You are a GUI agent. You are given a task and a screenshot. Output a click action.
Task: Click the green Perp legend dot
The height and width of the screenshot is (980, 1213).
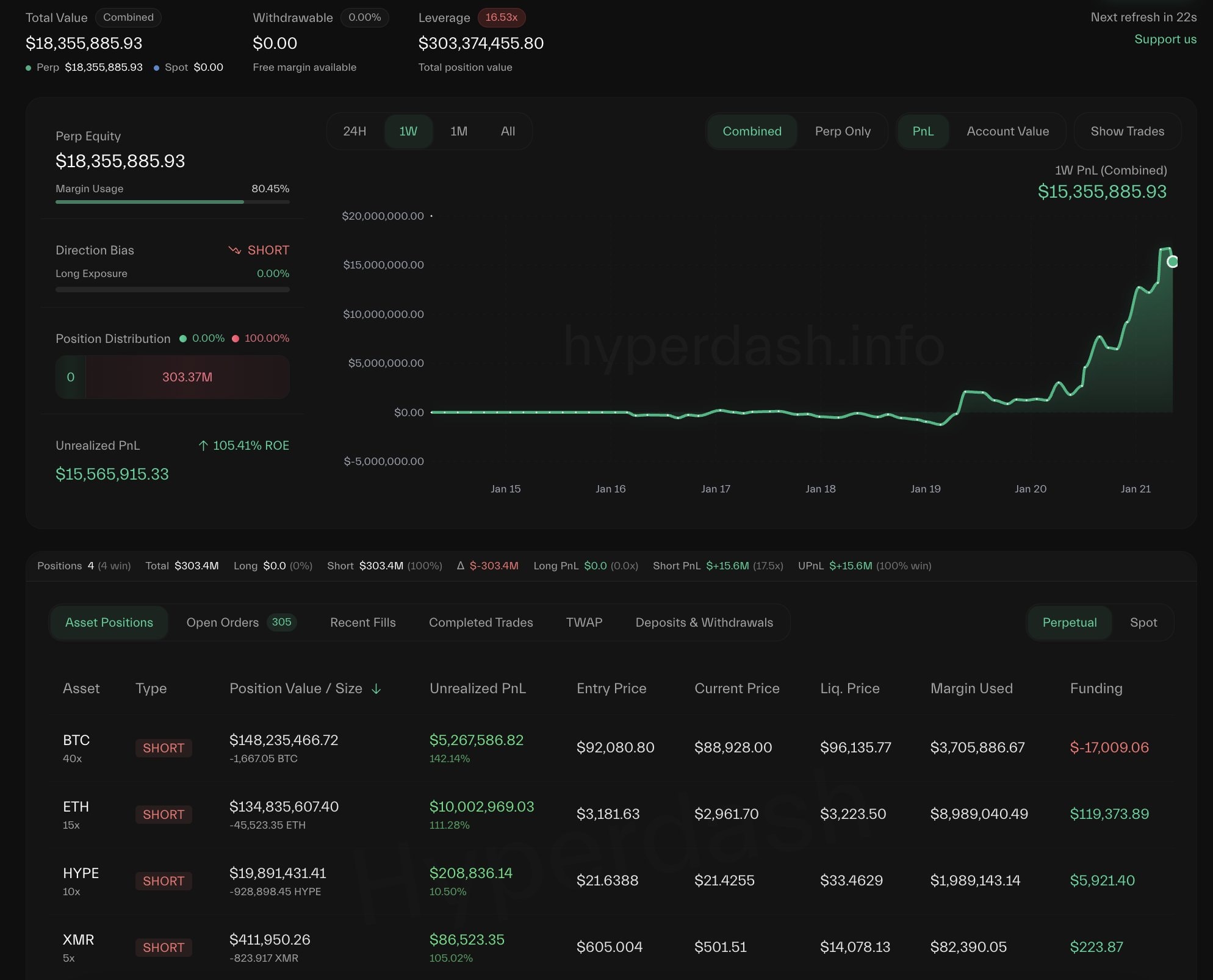pyautogui.click(x=28, y=68)
